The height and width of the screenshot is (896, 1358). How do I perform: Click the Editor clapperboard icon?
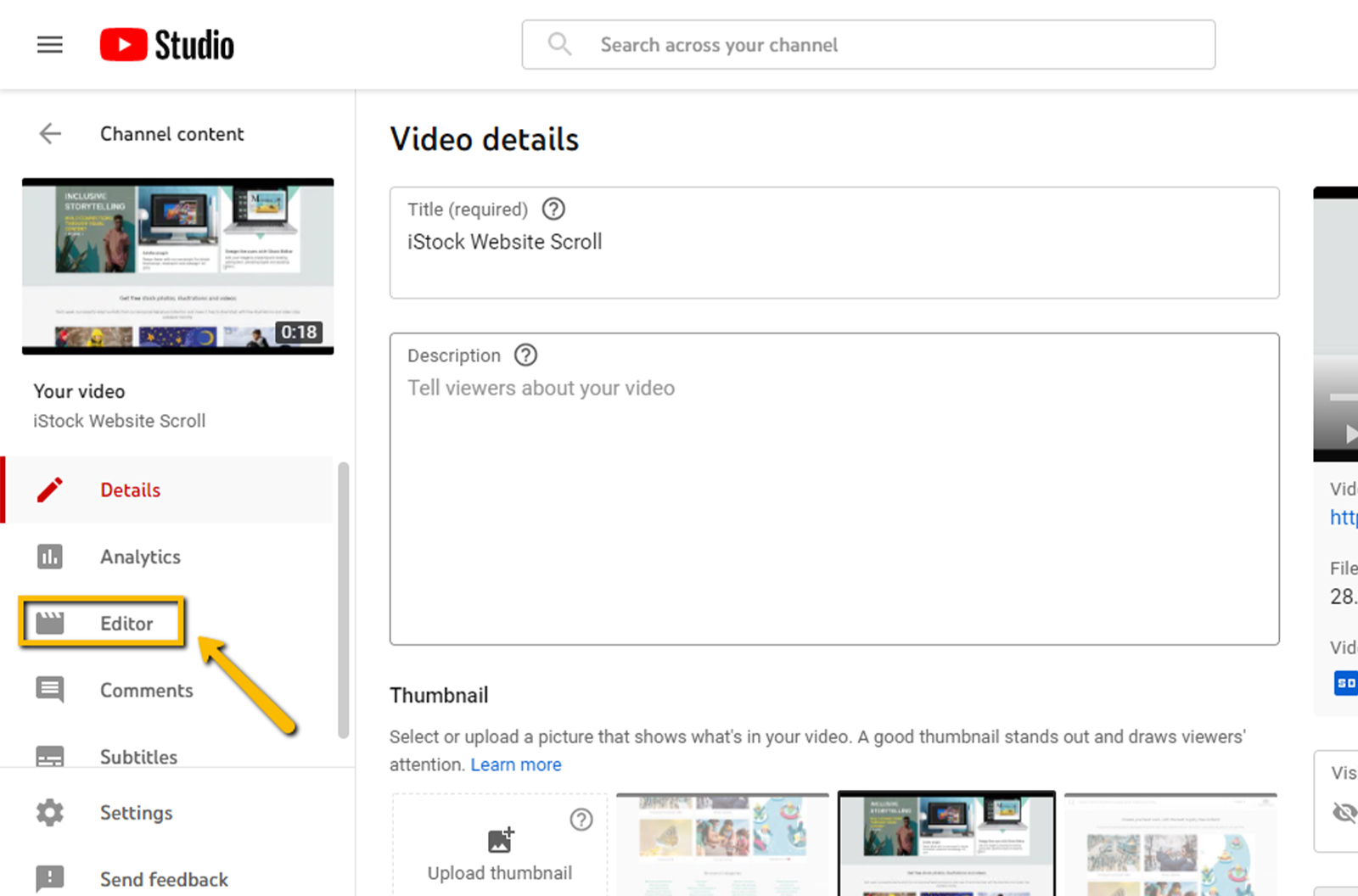(50, 624)
